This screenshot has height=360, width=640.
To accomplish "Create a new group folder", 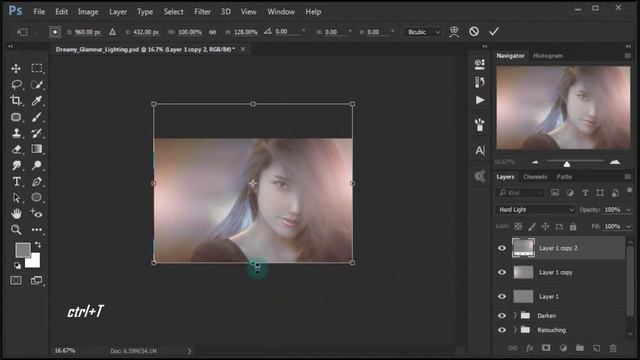I will pyautogui.click(x=580, y=348).
